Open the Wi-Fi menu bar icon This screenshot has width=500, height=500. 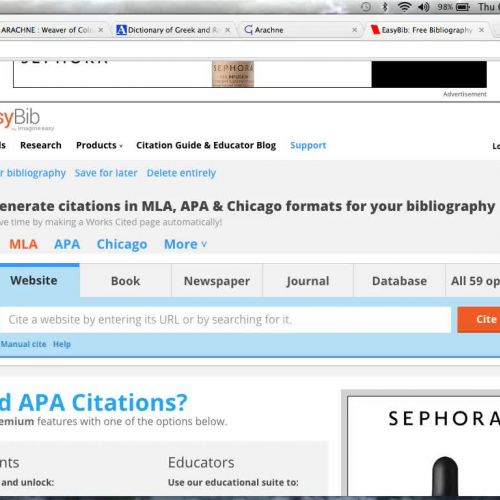[x=404, y=7]
